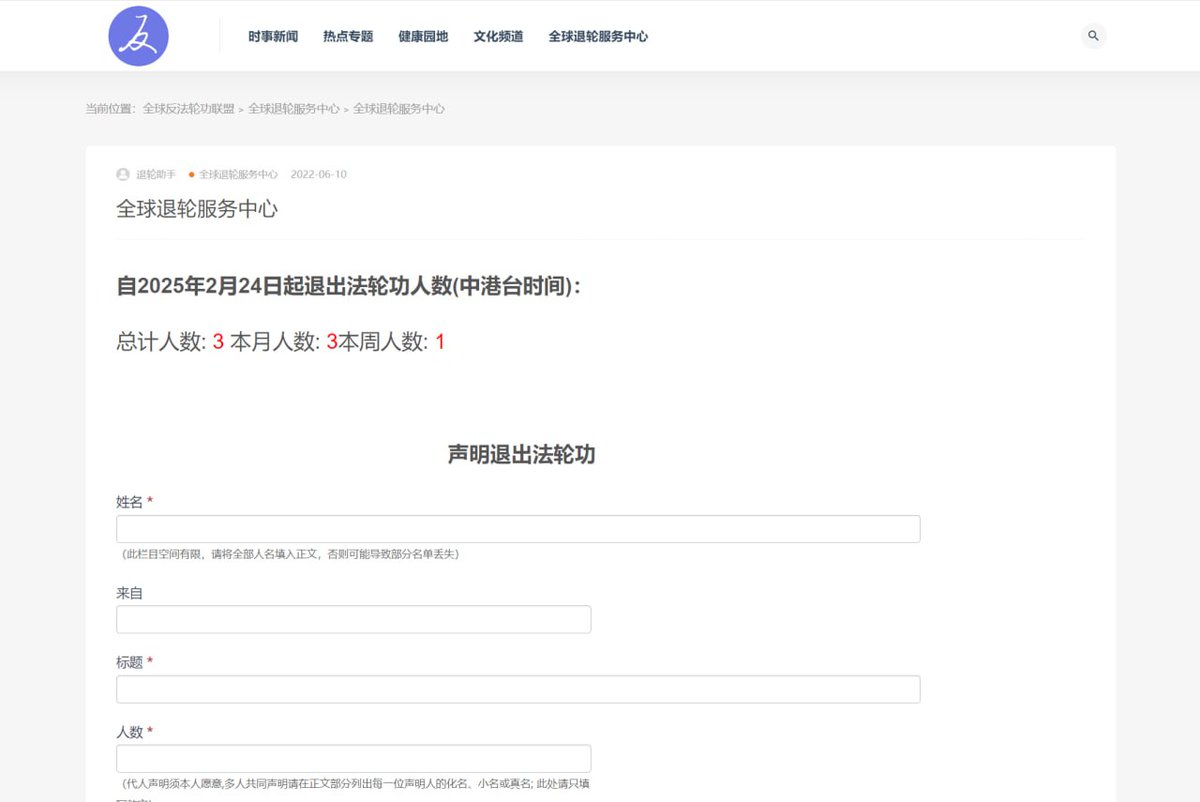Click inside the 来自 input field

click(x=353, y=619)
